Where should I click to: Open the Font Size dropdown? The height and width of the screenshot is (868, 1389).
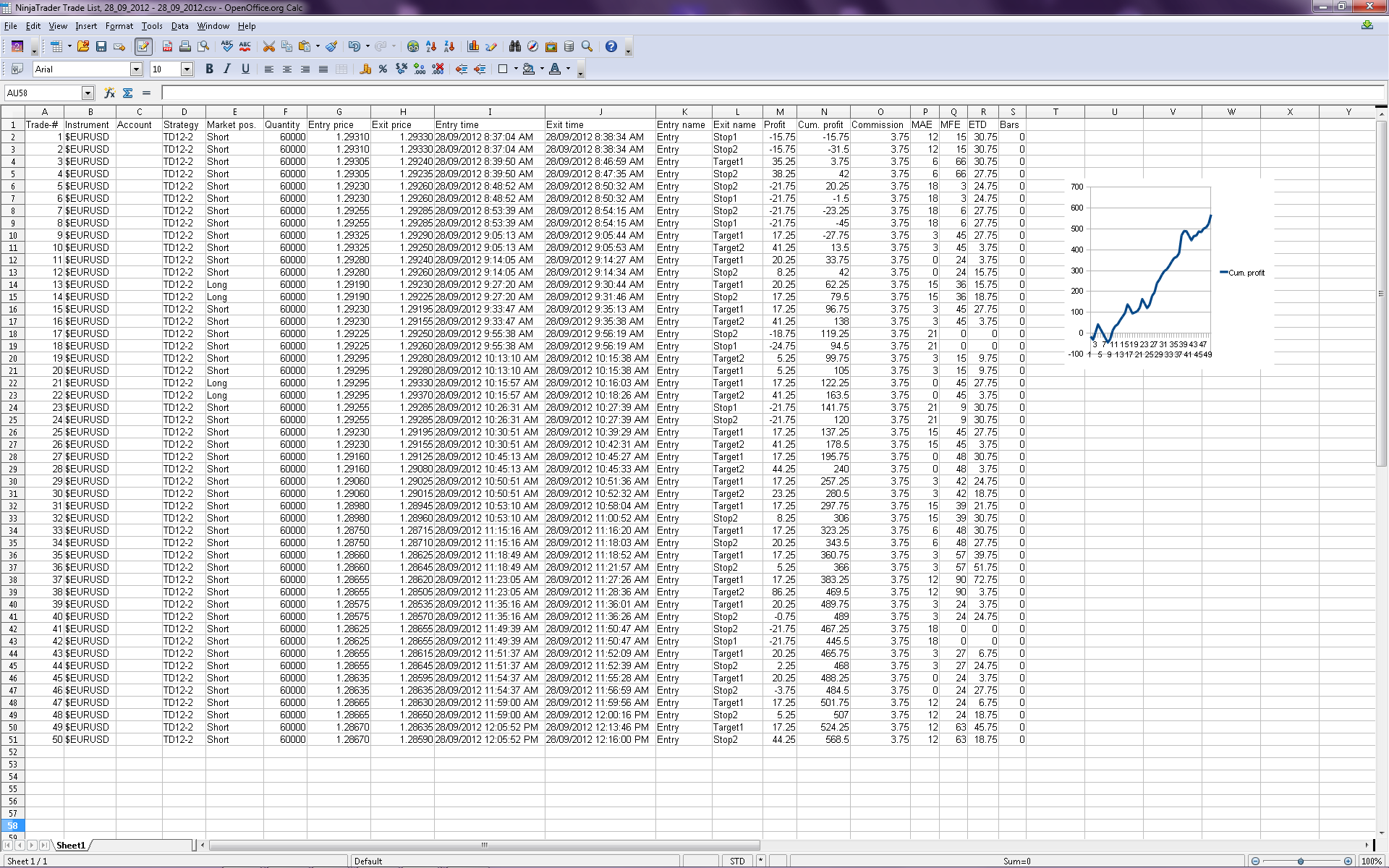(x=187, y=69)
